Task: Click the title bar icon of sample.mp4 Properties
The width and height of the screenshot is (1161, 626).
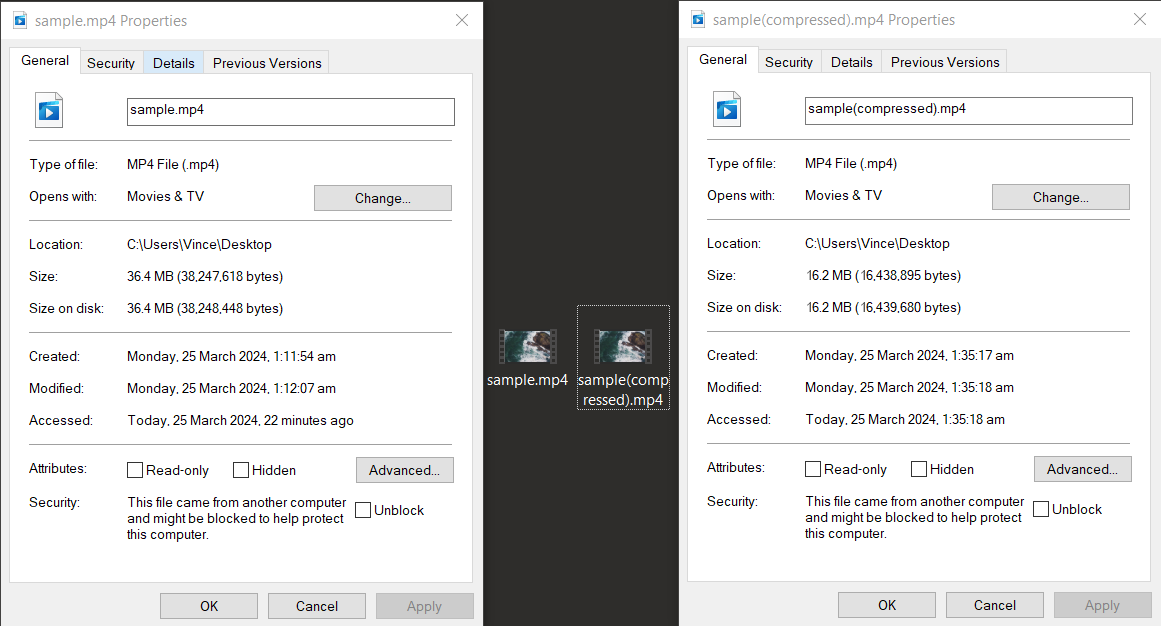Action: click(20, 19)
